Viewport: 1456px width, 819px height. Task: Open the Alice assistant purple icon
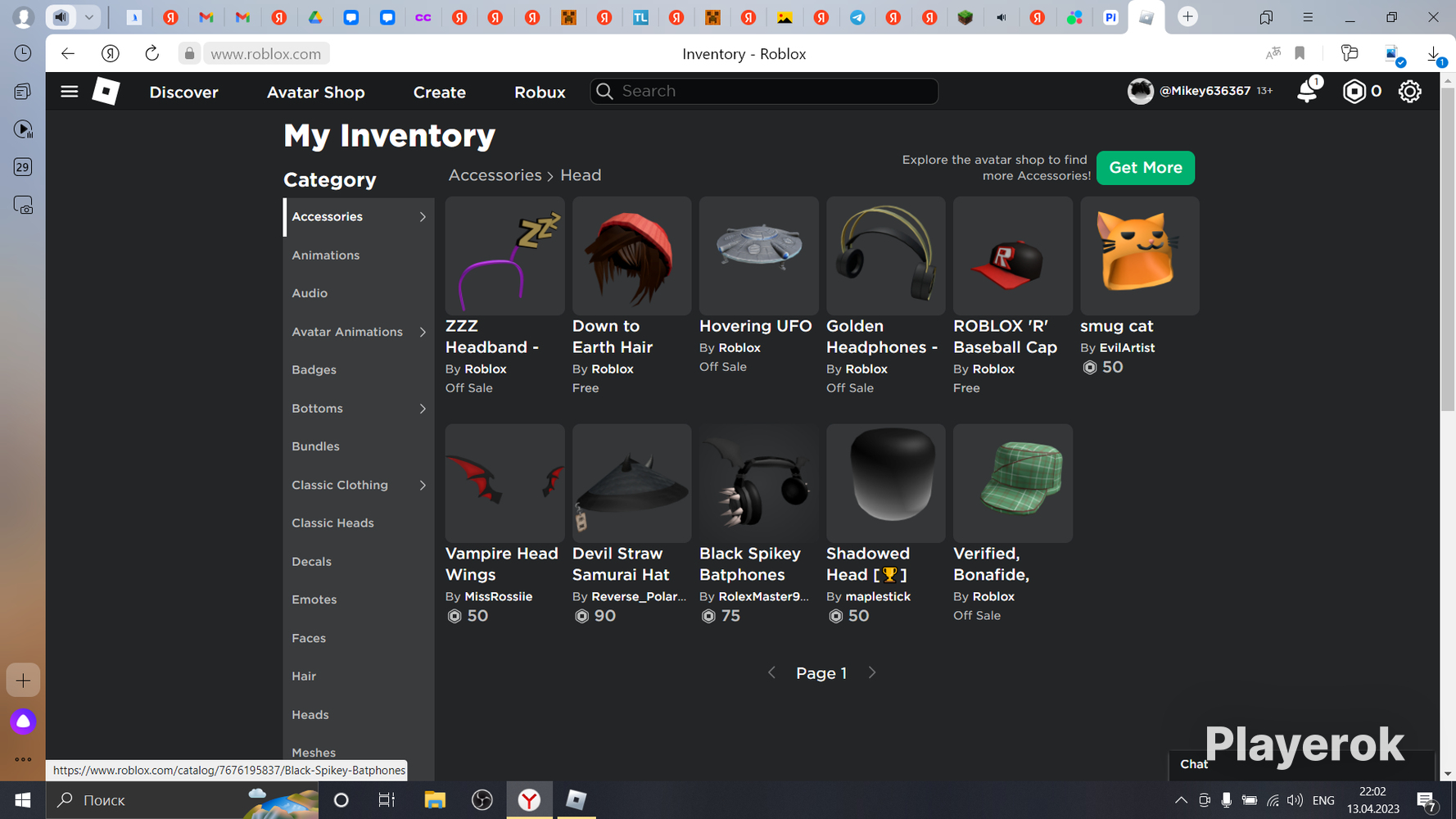tap(23, 722)
